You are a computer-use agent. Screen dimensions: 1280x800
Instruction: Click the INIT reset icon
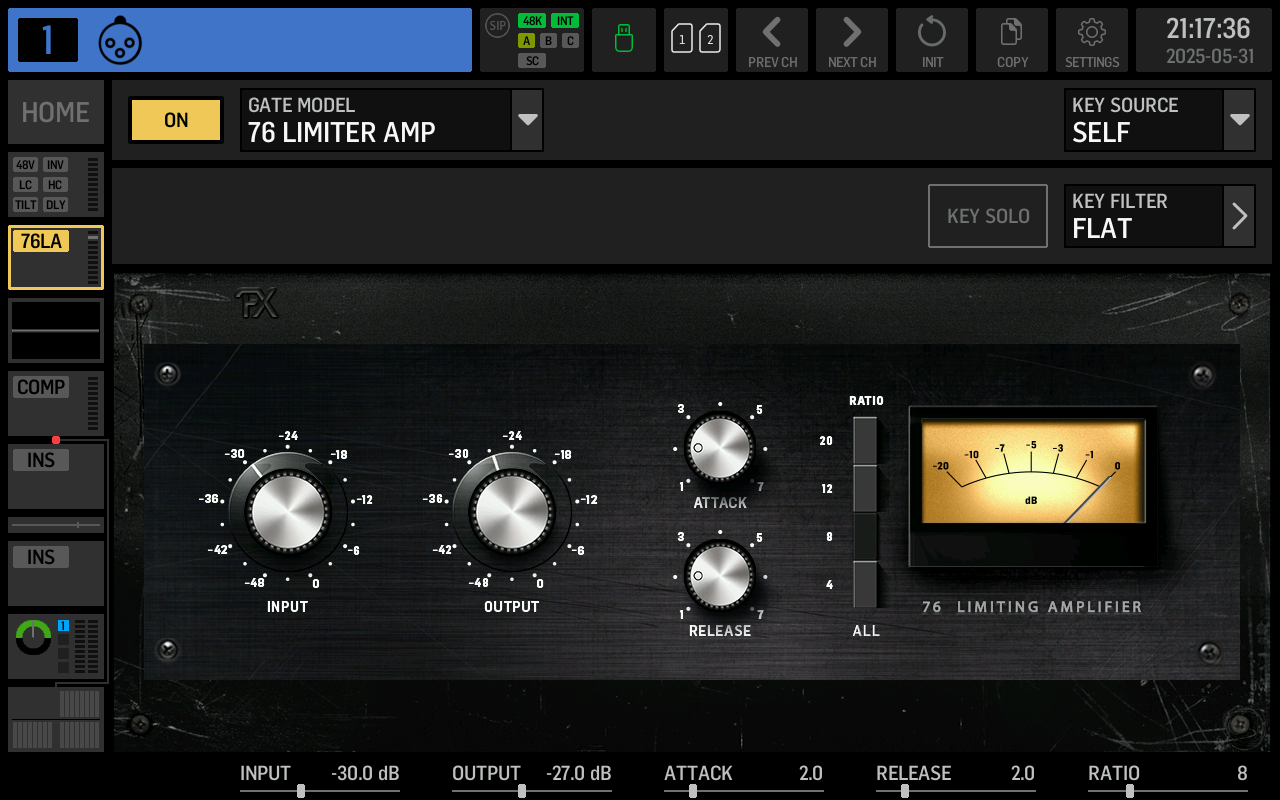click(x=932, y=40)
